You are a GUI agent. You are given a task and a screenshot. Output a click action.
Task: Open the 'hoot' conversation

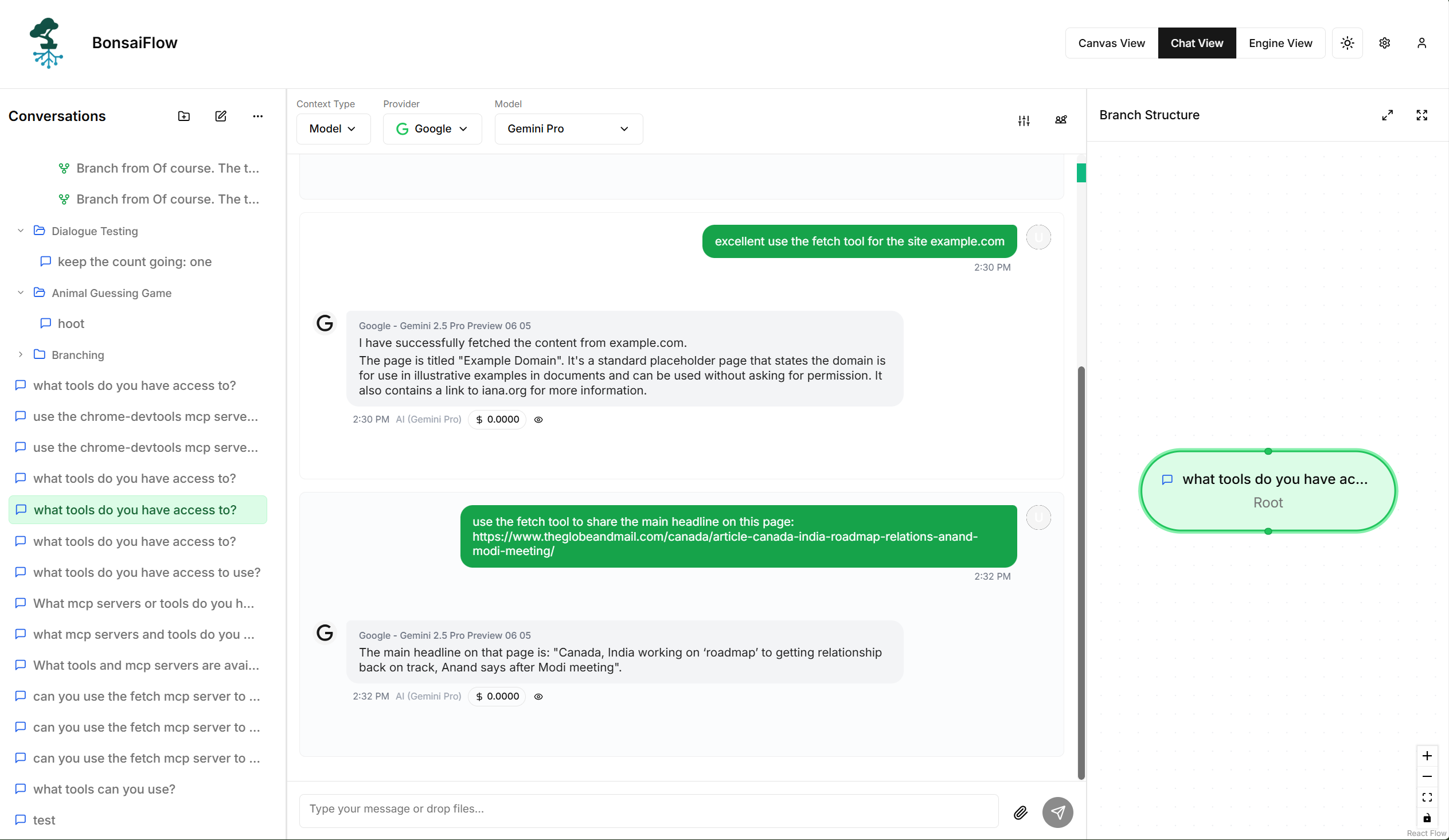click(x=71, y=324)
